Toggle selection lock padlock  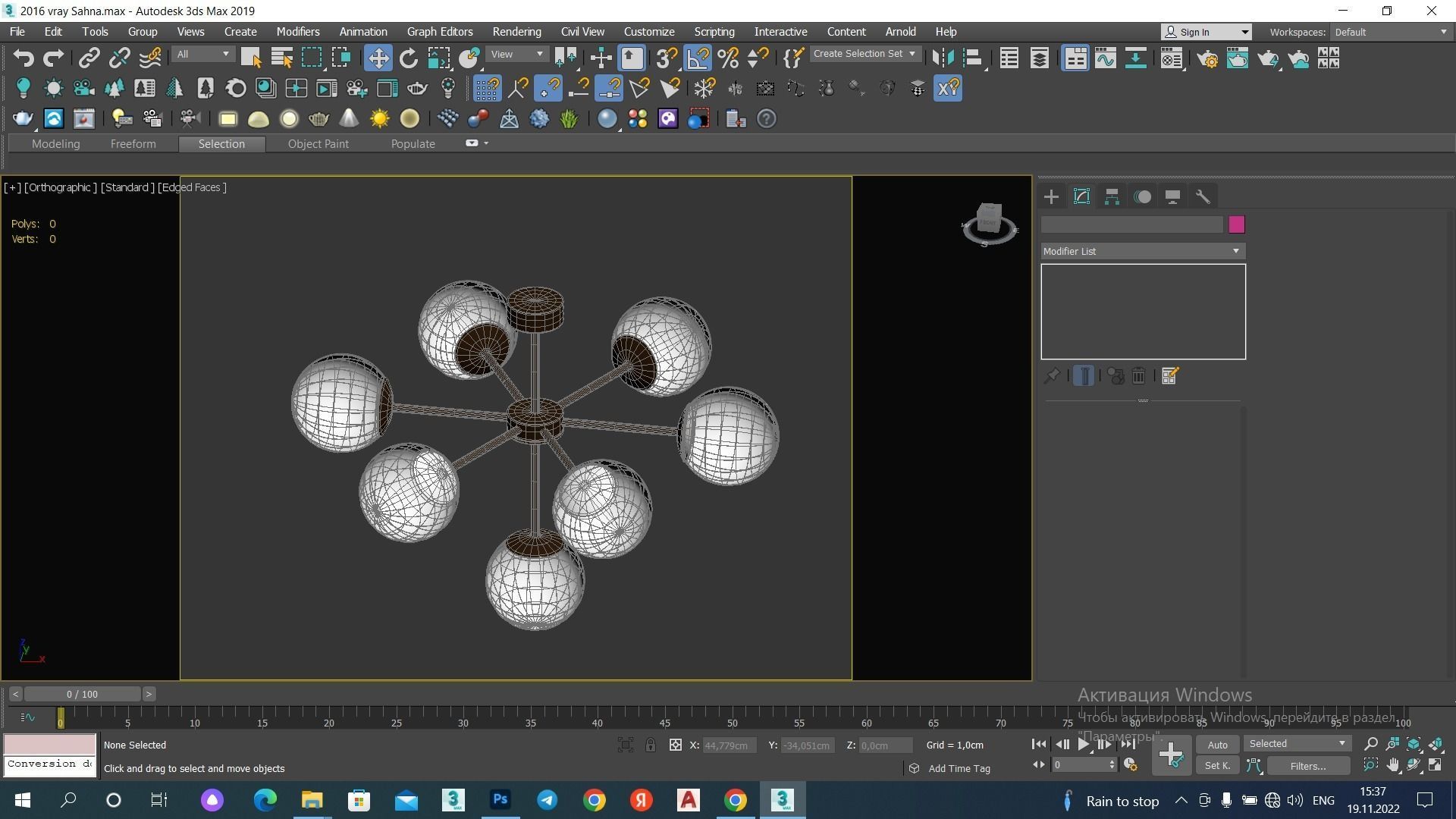[x=651, y=745]
